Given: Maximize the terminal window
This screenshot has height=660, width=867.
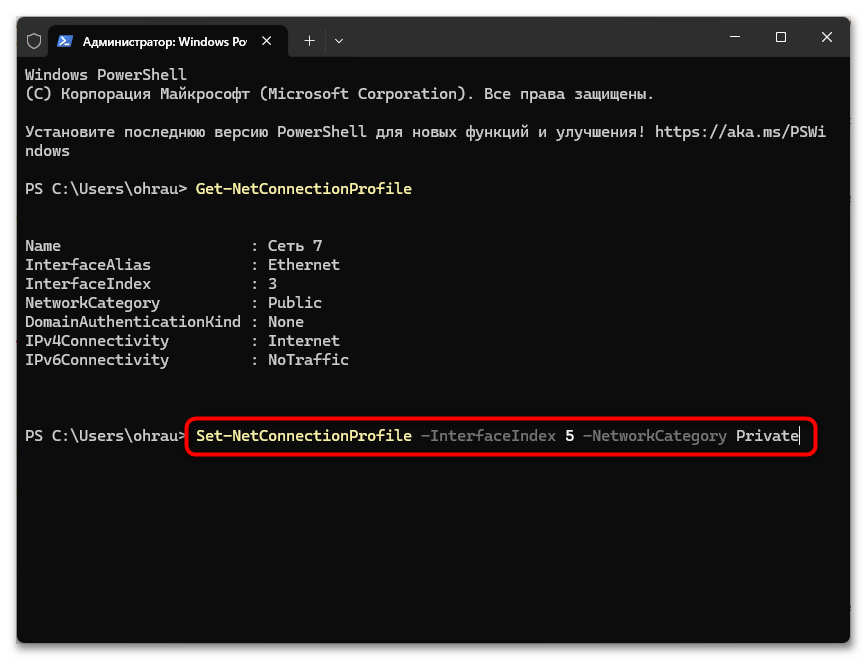Looking at the screenshot, I should [x=781, y=37].
